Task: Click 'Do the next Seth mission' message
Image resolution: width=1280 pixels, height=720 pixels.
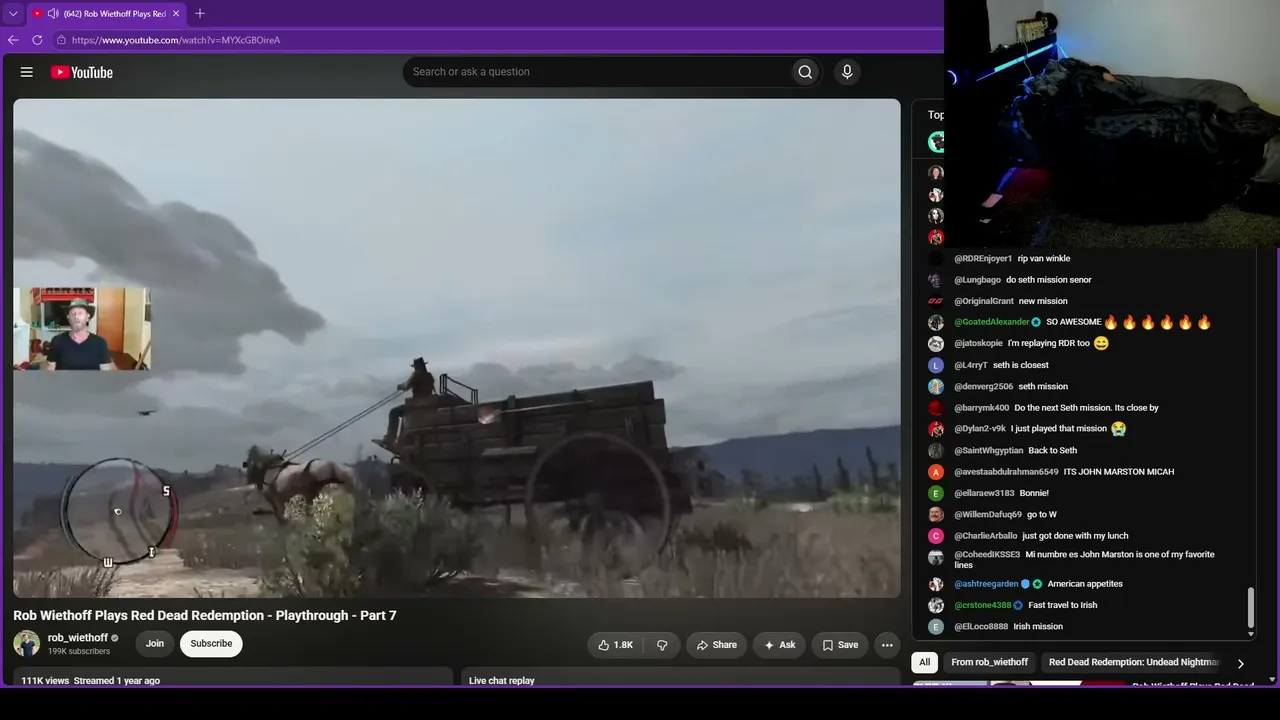Action: tap(1087, 408)
